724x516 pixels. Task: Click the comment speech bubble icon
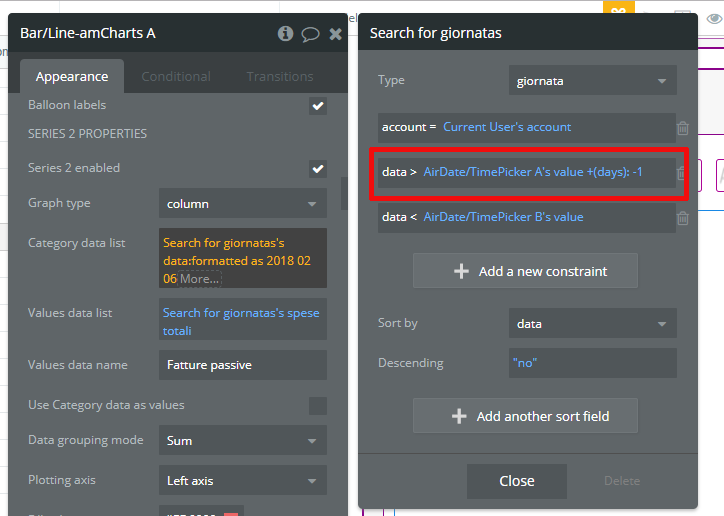(310, 34)
